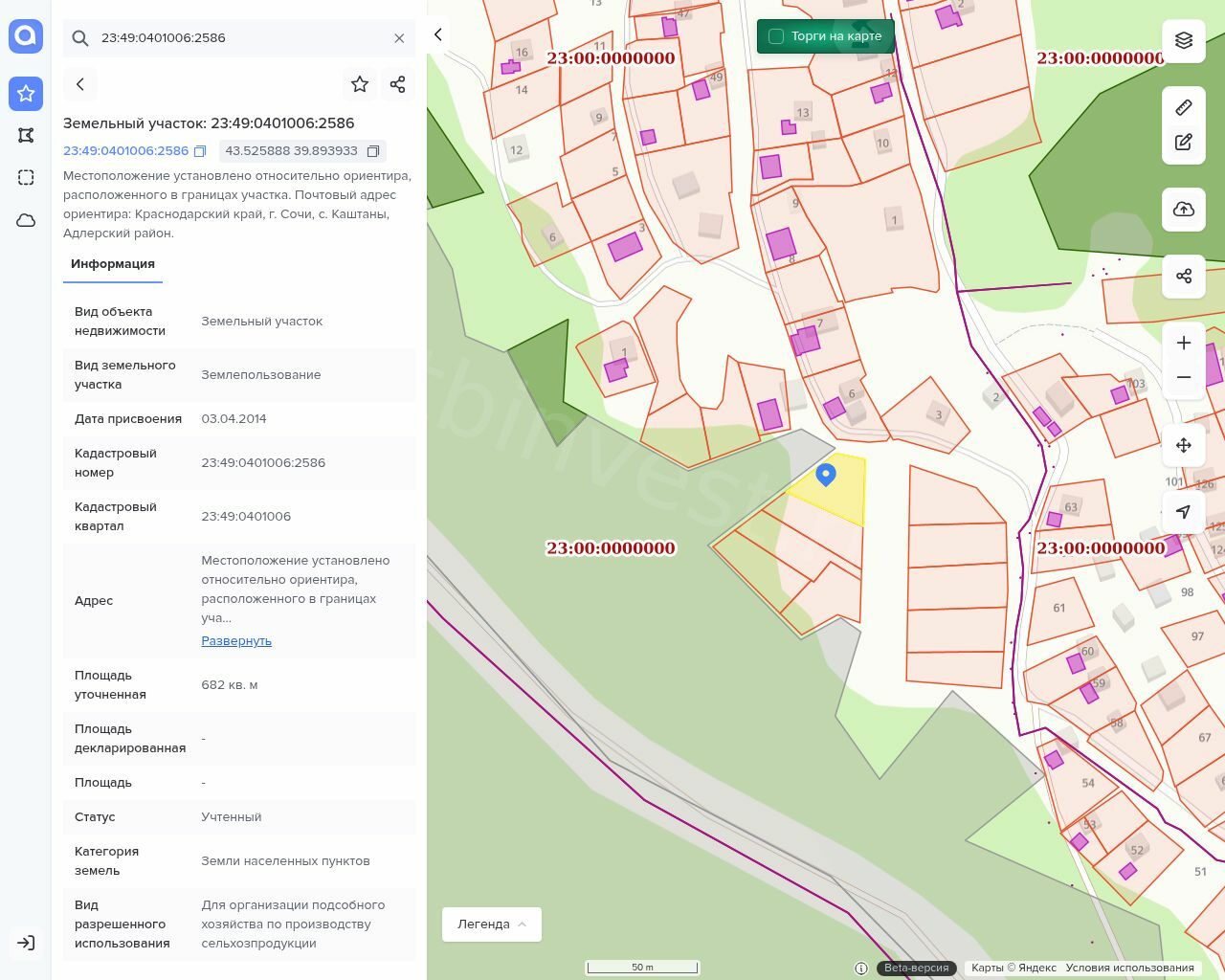Click the blue marker on map
This screenshot has width=1225, height=980.
coord(826,474)
